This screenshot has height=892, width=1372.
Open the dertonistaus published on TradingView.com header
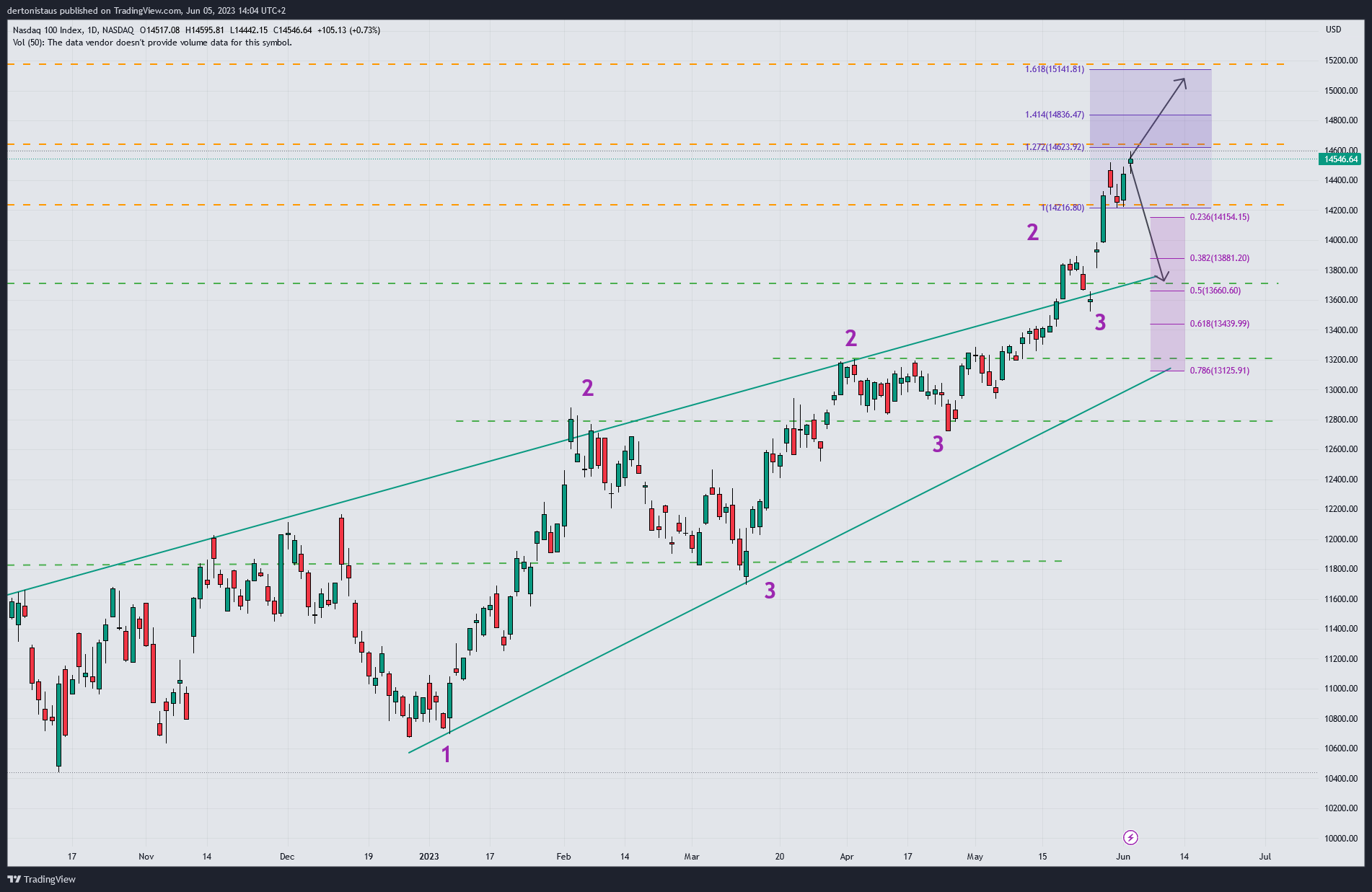149,11
